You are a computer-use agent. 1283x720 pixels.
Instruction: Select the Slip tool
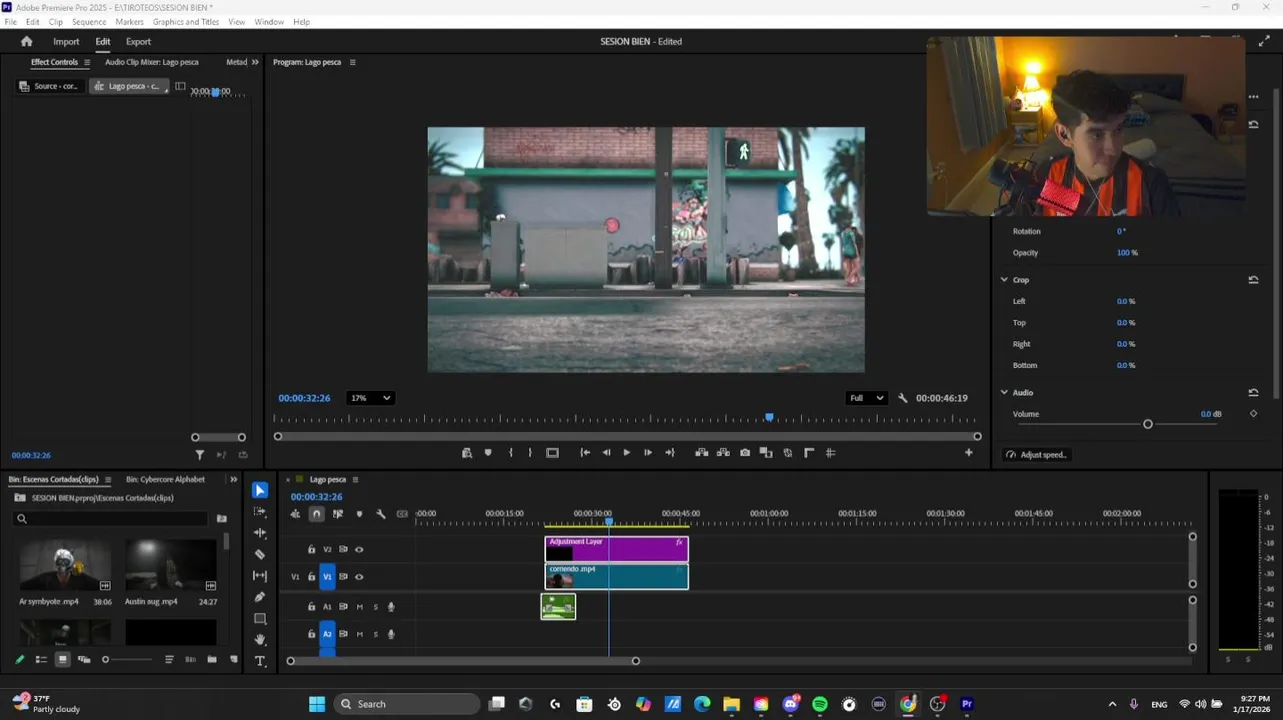(x=260, y=576)
